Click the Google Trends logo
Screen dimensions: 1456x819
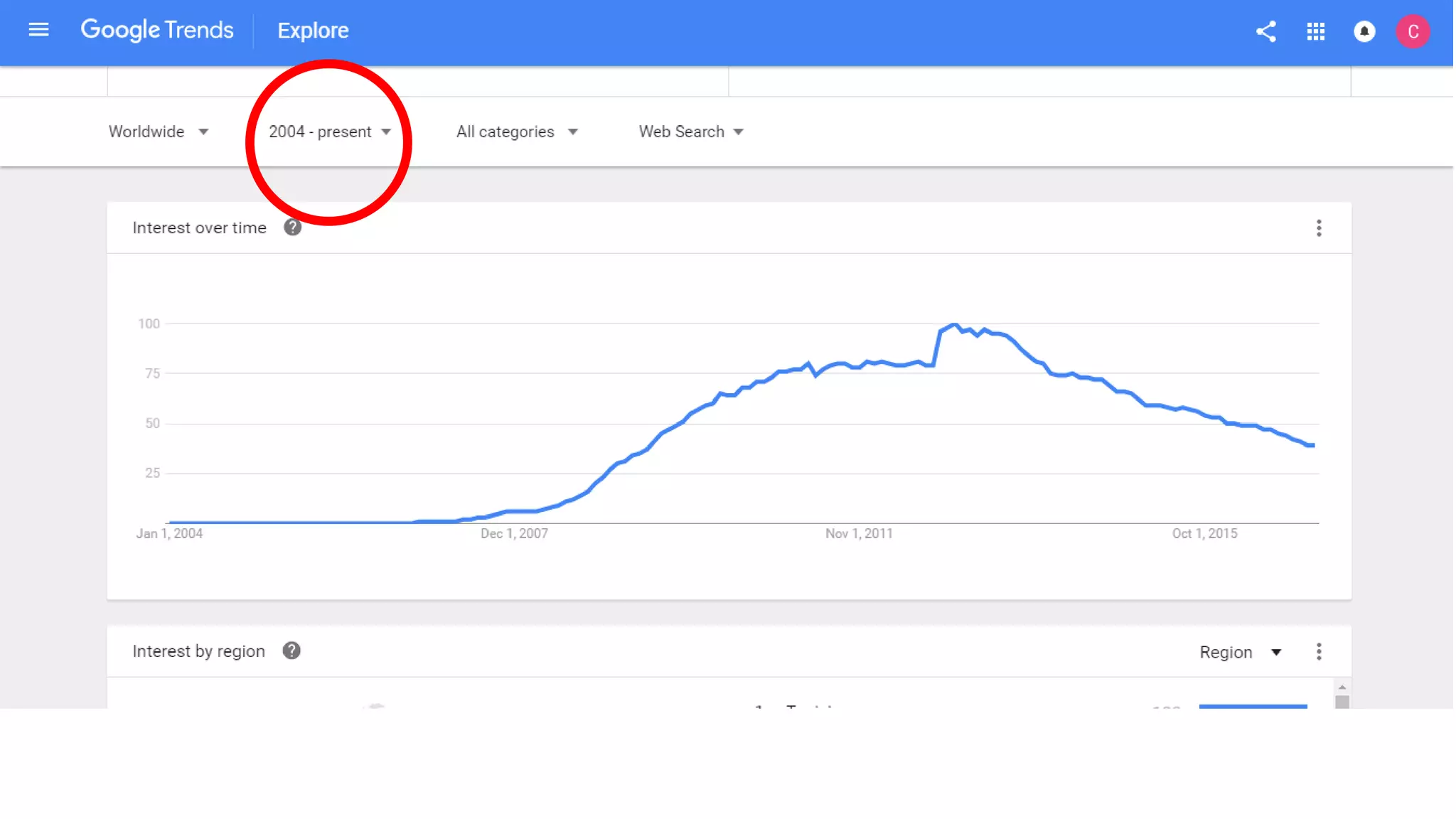point(157,30)
